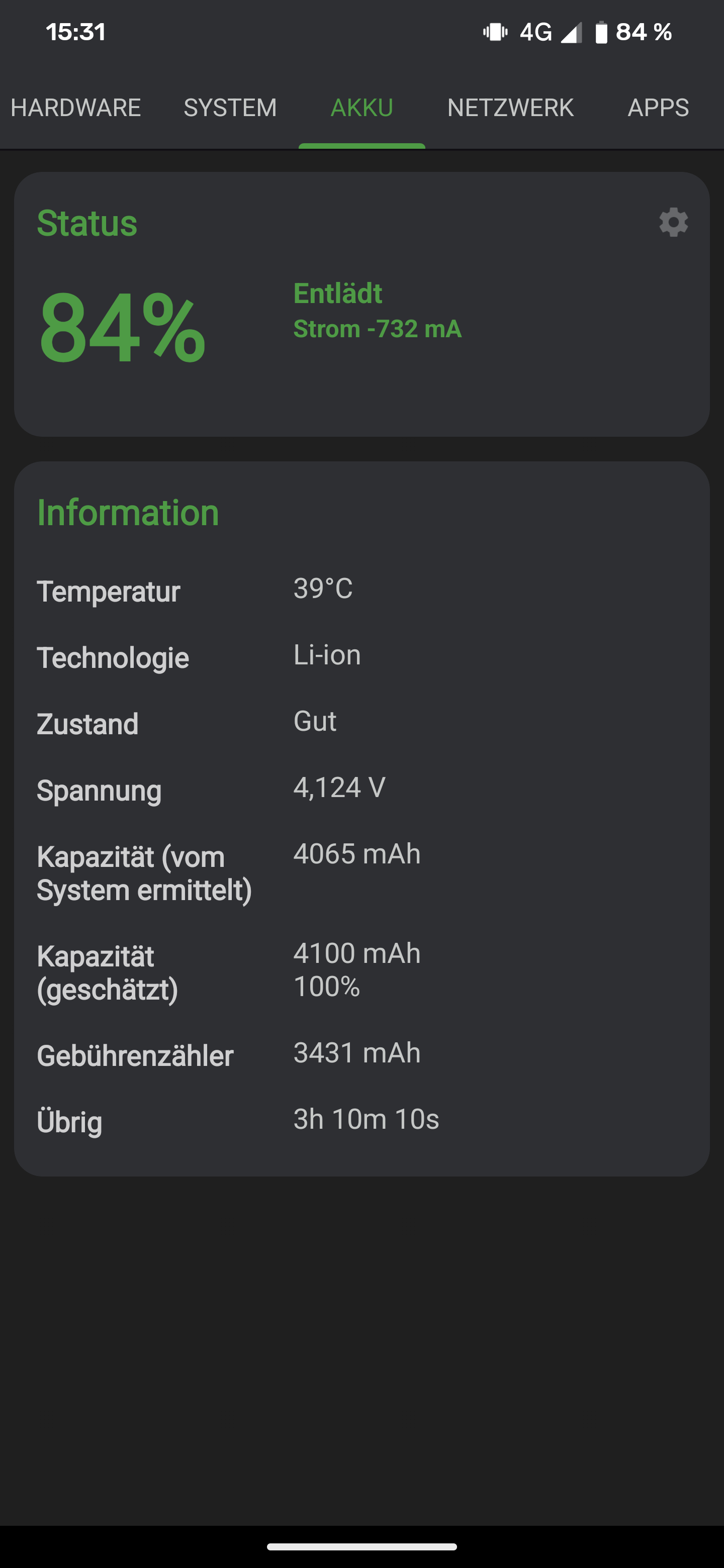Tap the status bar battery icon
The width and height of the screenshot is (724, 1568).
tap(601, 32)
